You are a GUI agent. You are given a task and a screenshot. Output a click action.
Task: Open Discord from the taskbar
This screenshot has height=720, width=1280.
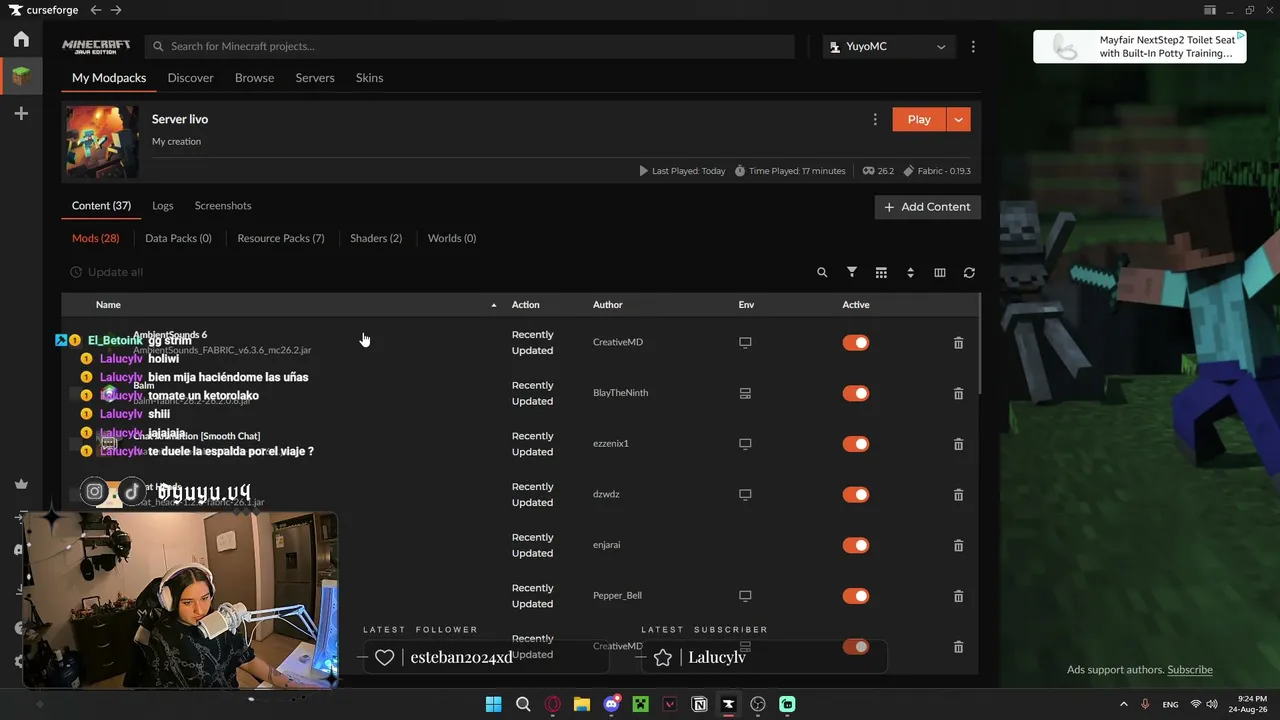coord(611,704)
